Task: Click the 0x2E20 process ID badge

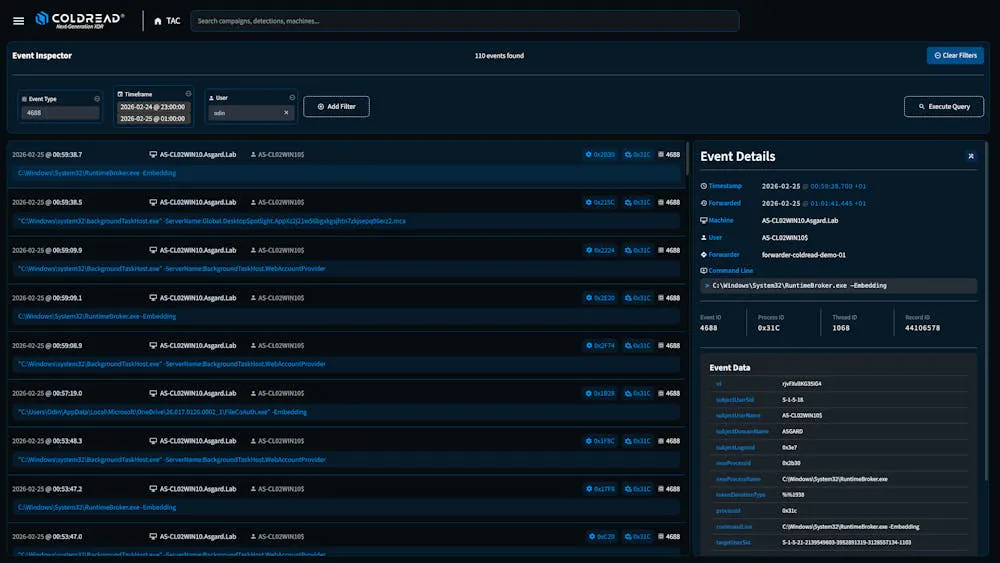Action: point(600,298)
